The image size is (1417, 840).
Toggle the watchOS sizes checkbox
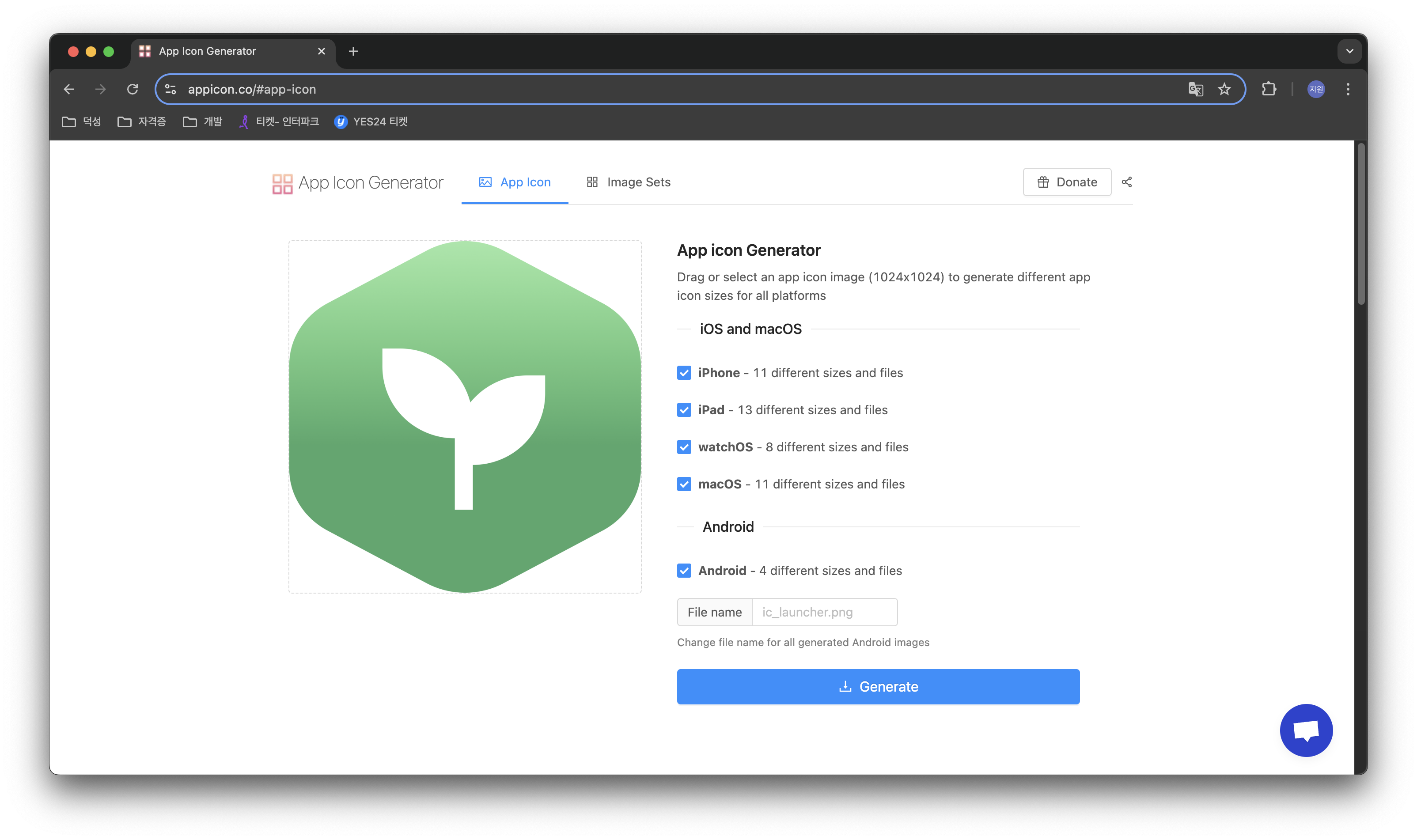[x=684, y=446]
